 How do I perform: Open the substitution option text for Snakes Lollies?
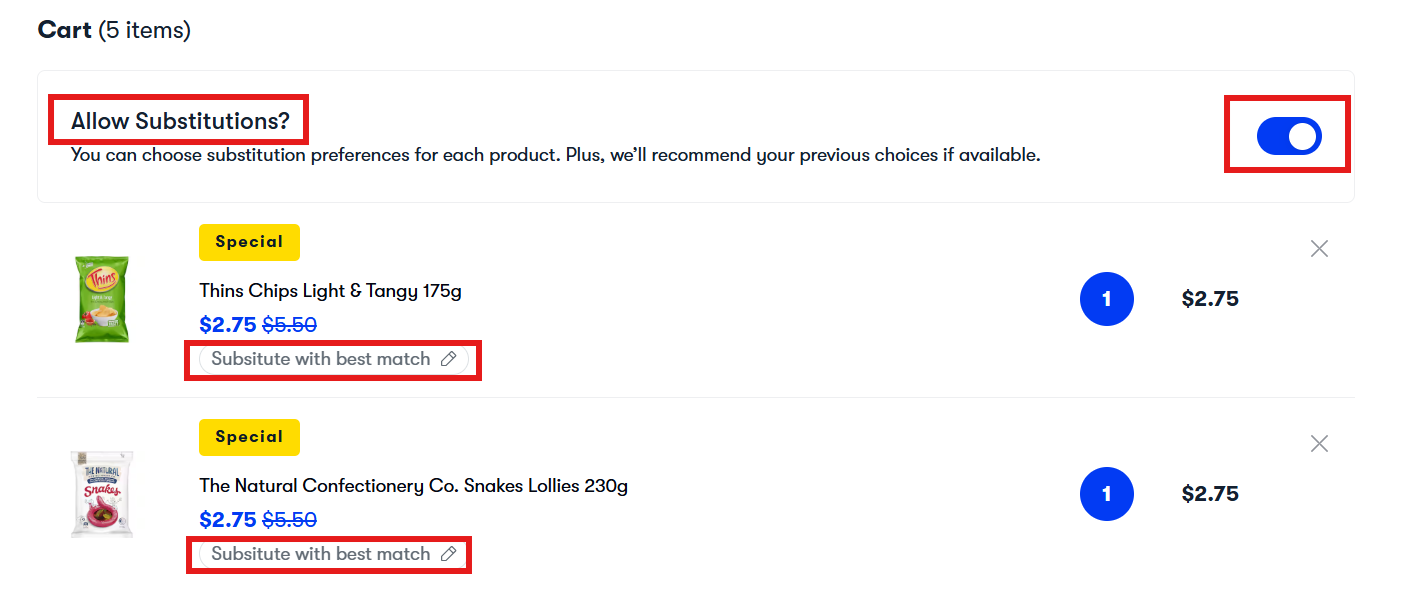320,554
